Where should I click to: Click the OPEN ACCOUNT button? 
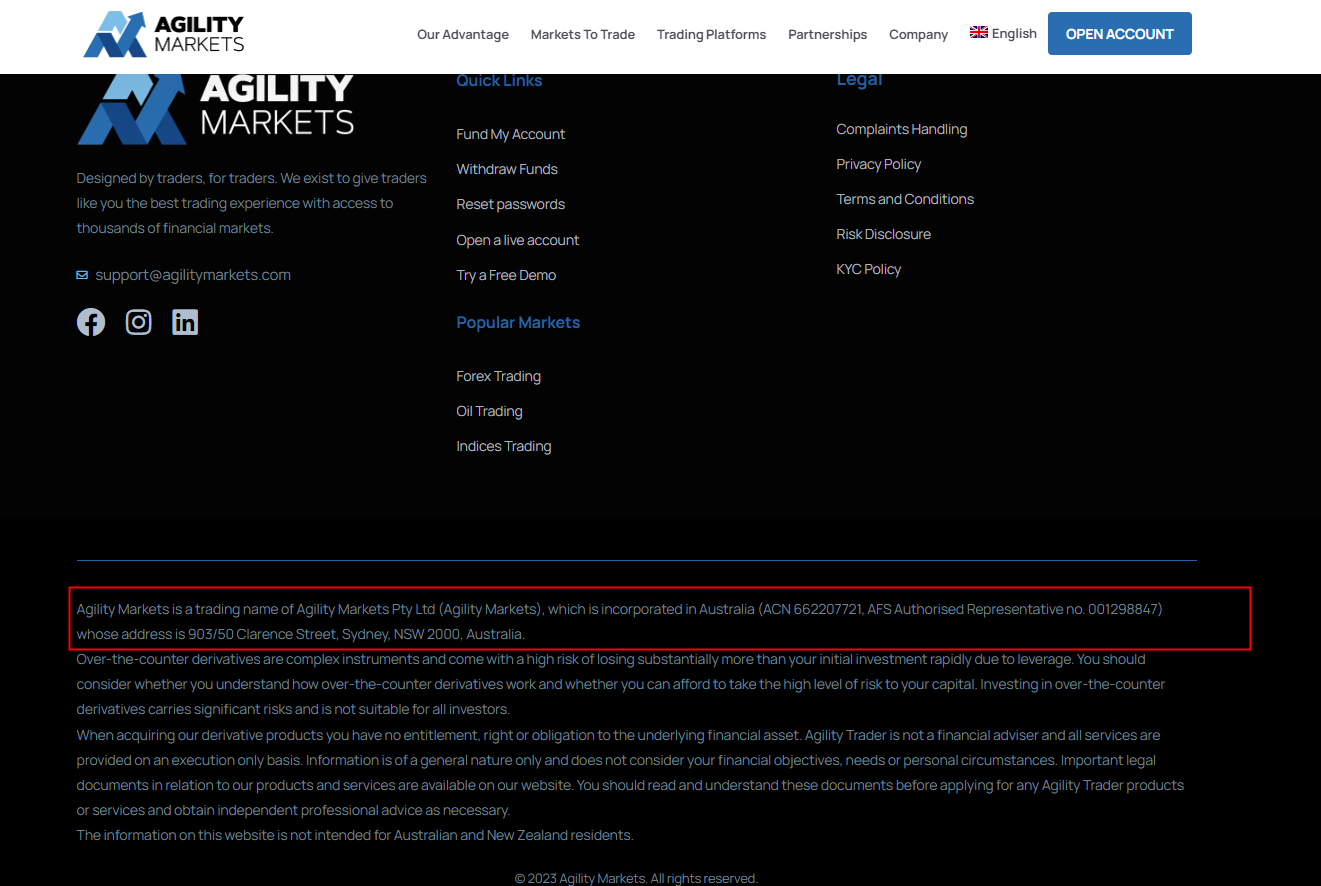[1120, 34]
